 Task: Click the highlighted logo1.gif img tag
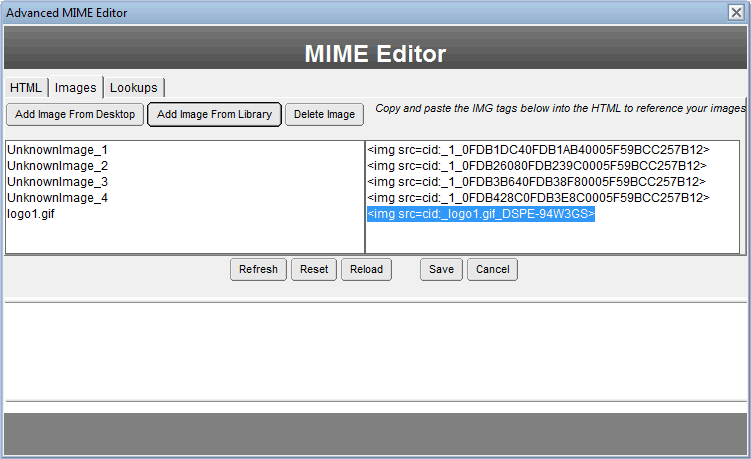pyautogui.click(x=481, y=214)
